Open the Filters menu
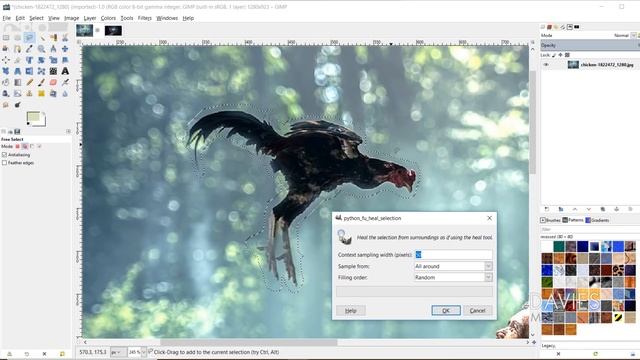 (x=144, y=18)
